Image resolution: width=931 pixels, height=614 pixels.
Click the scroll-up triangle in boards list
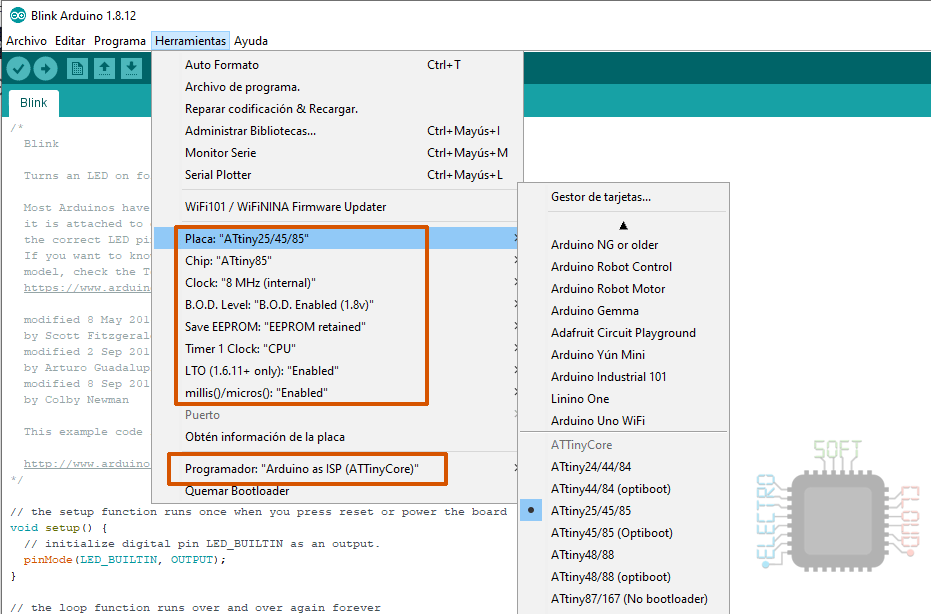tap(623, 226)
